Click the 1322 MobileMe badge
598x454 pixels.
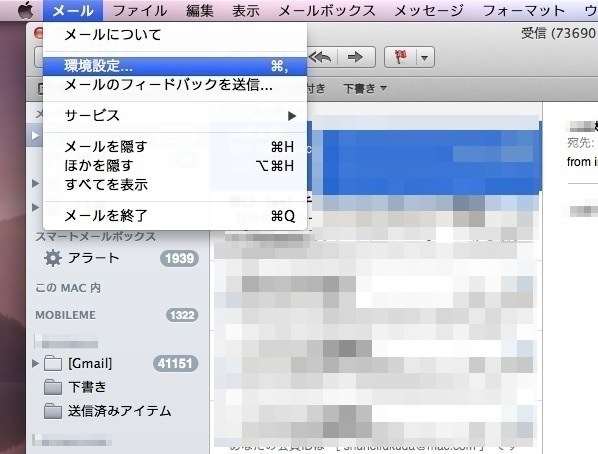(x=182, y=315)
